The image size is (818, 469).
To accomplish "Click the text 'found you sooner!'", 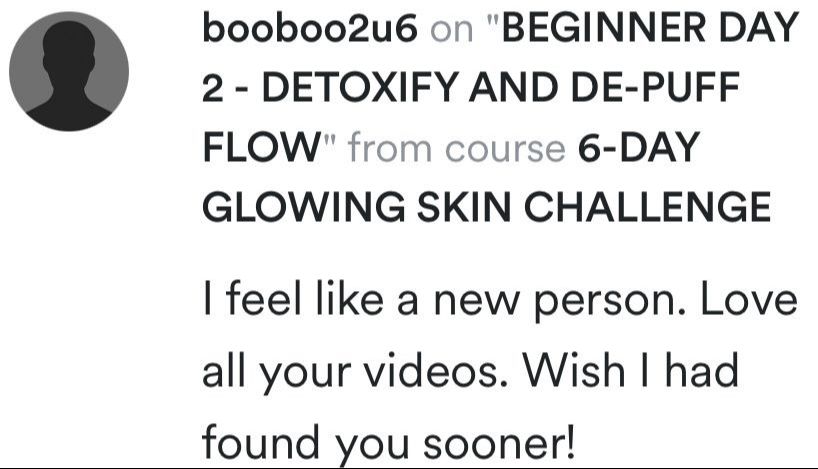I will tap(389, 442).
